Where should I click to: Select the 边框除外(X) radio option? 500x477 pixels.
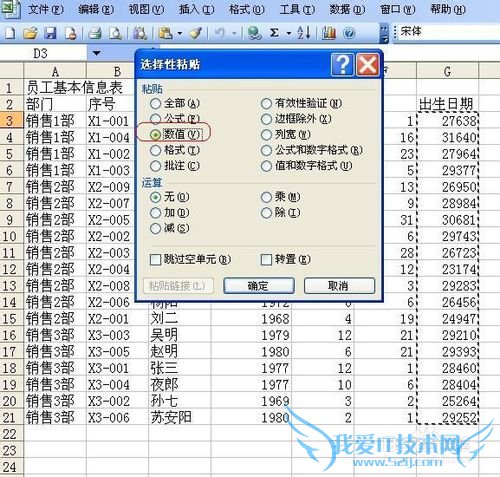296,119
